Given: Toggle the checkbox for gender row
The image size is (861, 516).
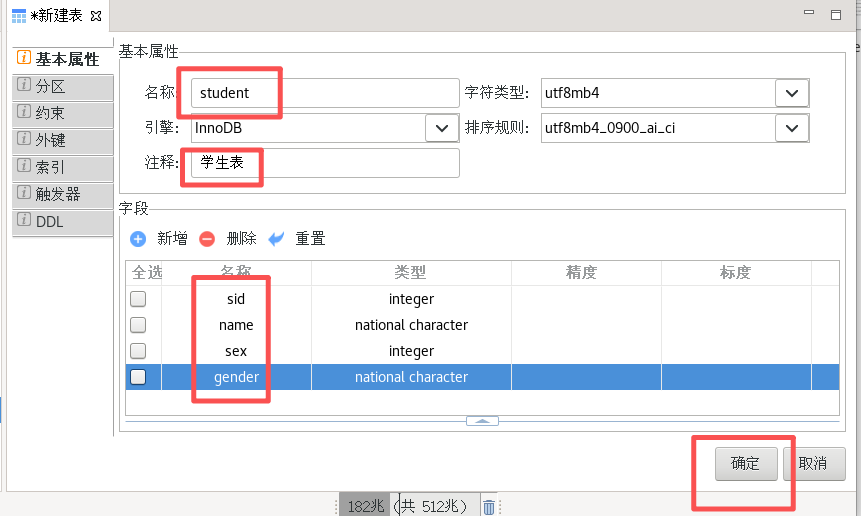Looking at the screenshot, I should click(x=138, y=377).
